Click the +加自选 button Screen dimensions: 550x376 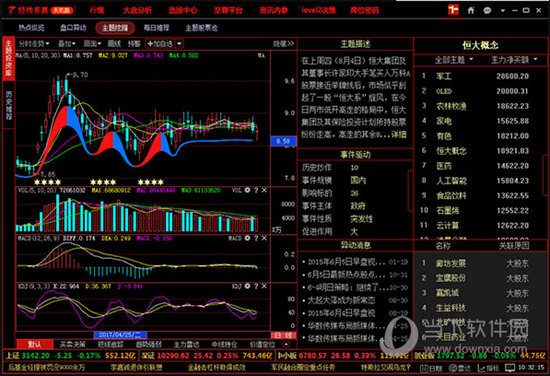tap(160, 44)
